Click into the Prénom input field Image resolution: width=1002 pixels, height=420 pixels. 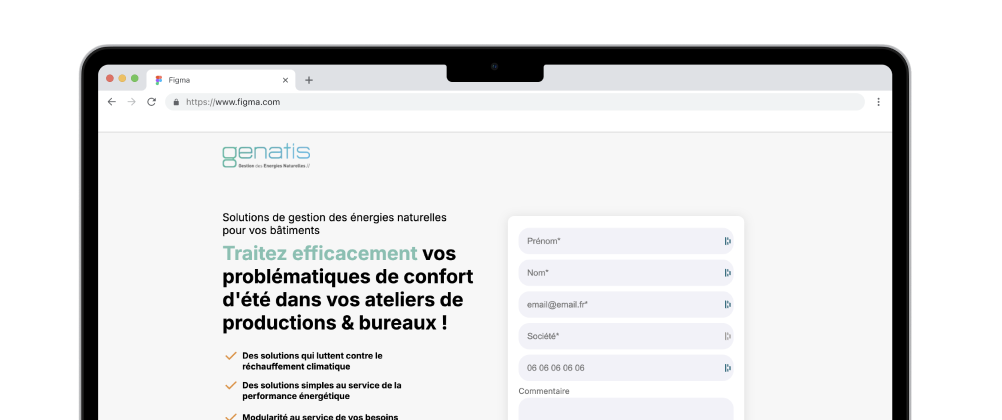tap(615, 241)
